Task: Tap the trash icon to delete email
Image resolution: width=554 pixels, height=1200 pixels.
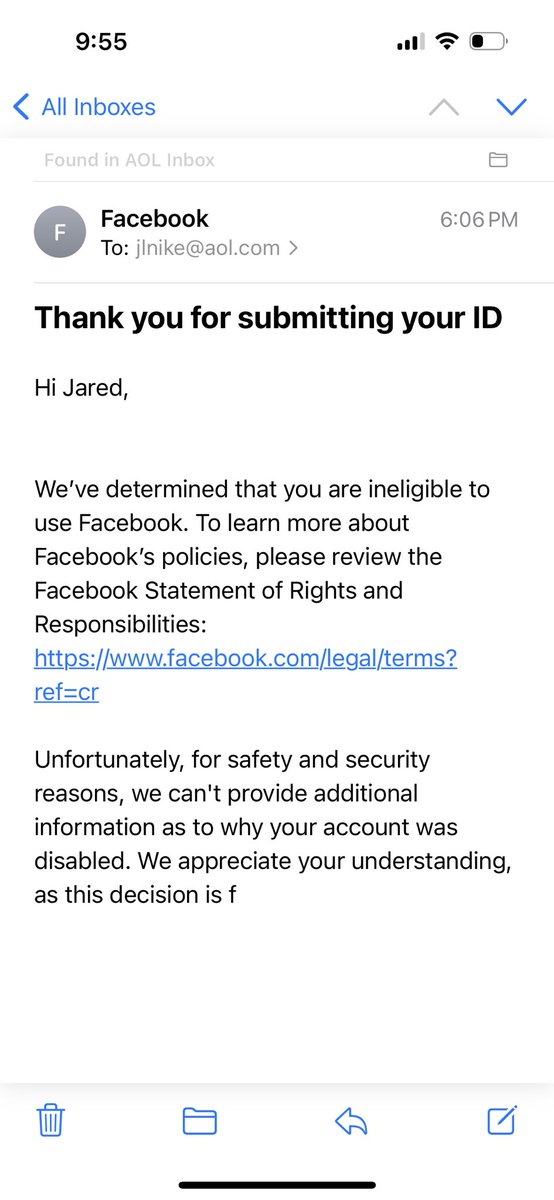Action: 51,1121
